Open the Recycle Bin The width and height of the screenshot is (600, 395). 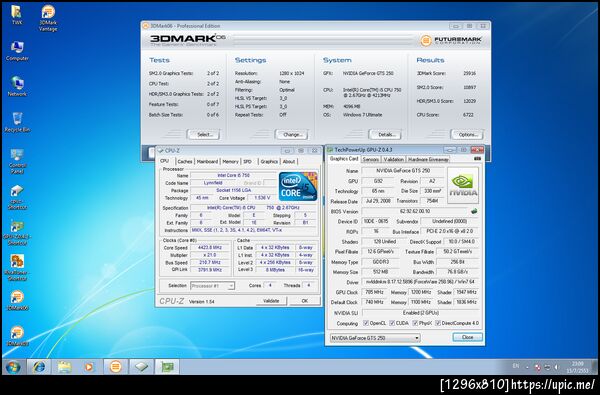17,122
